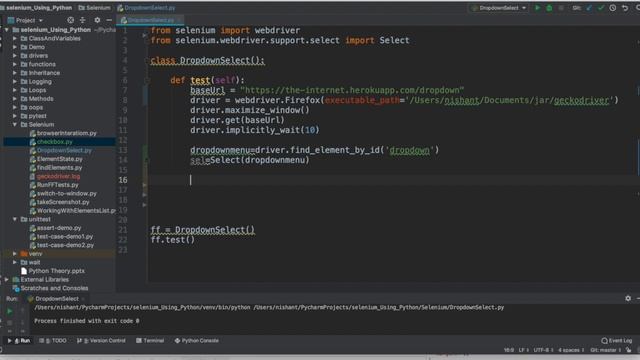Show Git history with the clock icon
Viewport: 640px width, 360px height.
pos(613,8)
